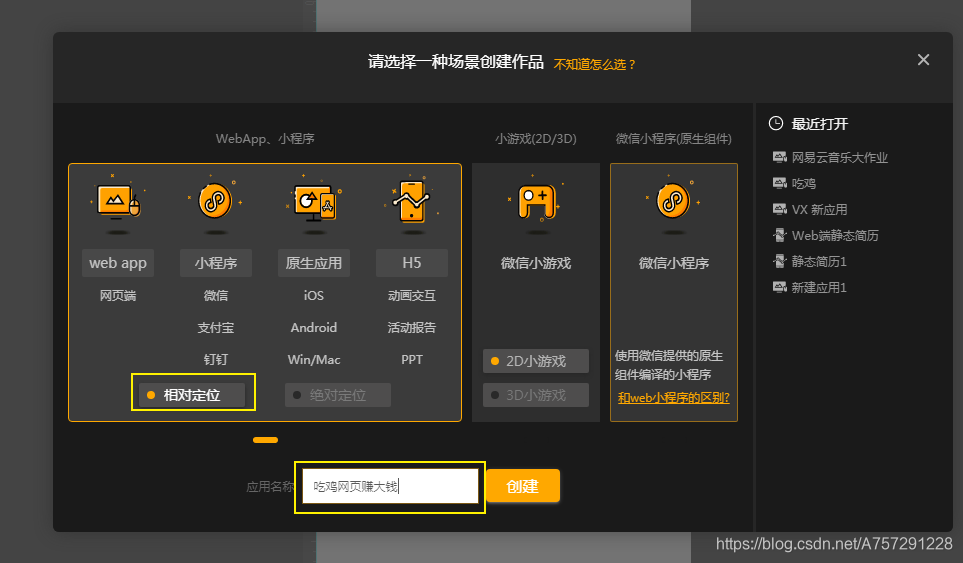Click the 微信小游戏 label
963x563 pixels.
536,263
